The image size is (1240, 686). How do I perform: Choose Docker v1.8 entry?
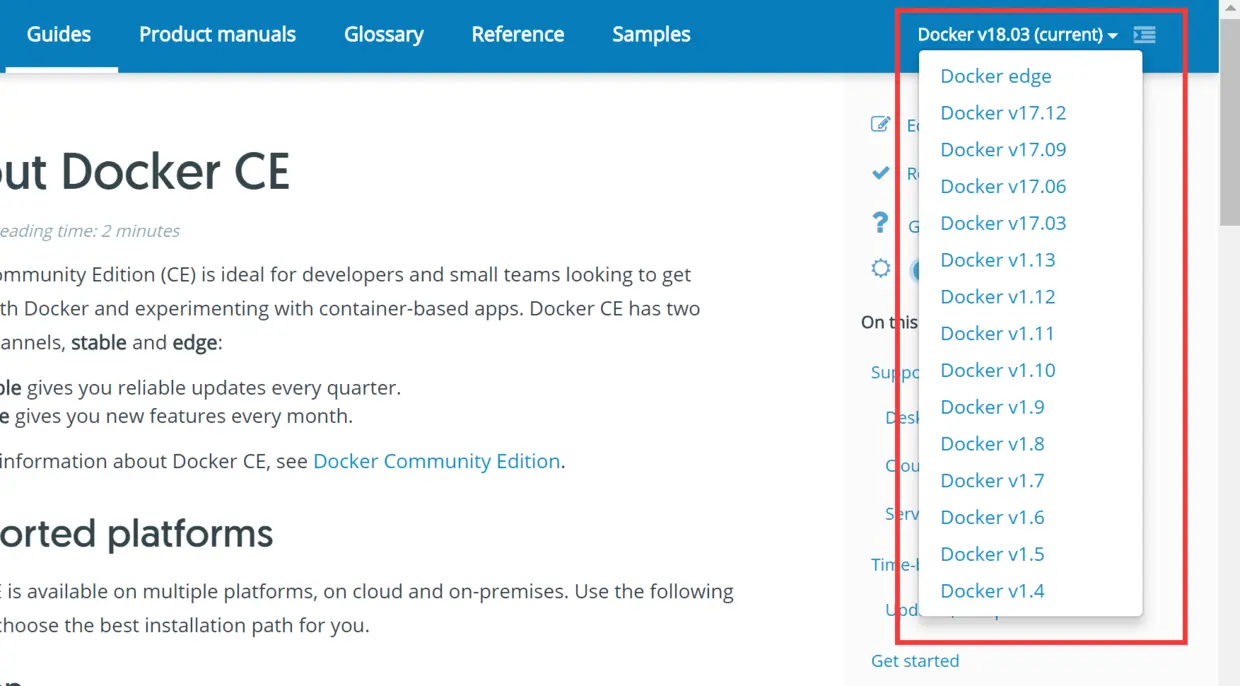[x=992, y=444]
